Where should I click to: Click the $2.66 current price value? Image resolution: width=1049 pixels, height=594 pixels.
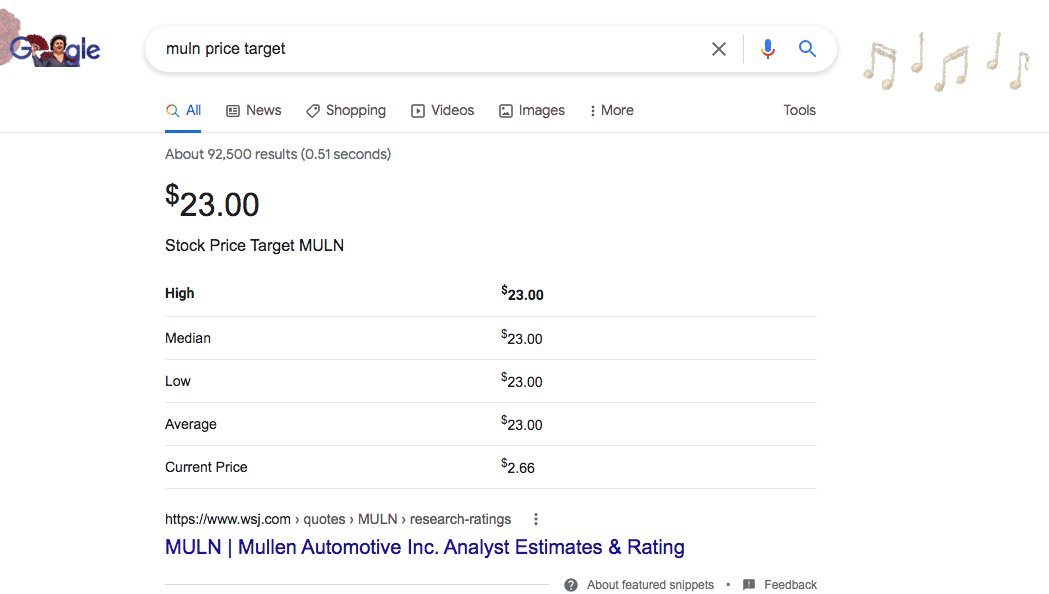[518, 466]
